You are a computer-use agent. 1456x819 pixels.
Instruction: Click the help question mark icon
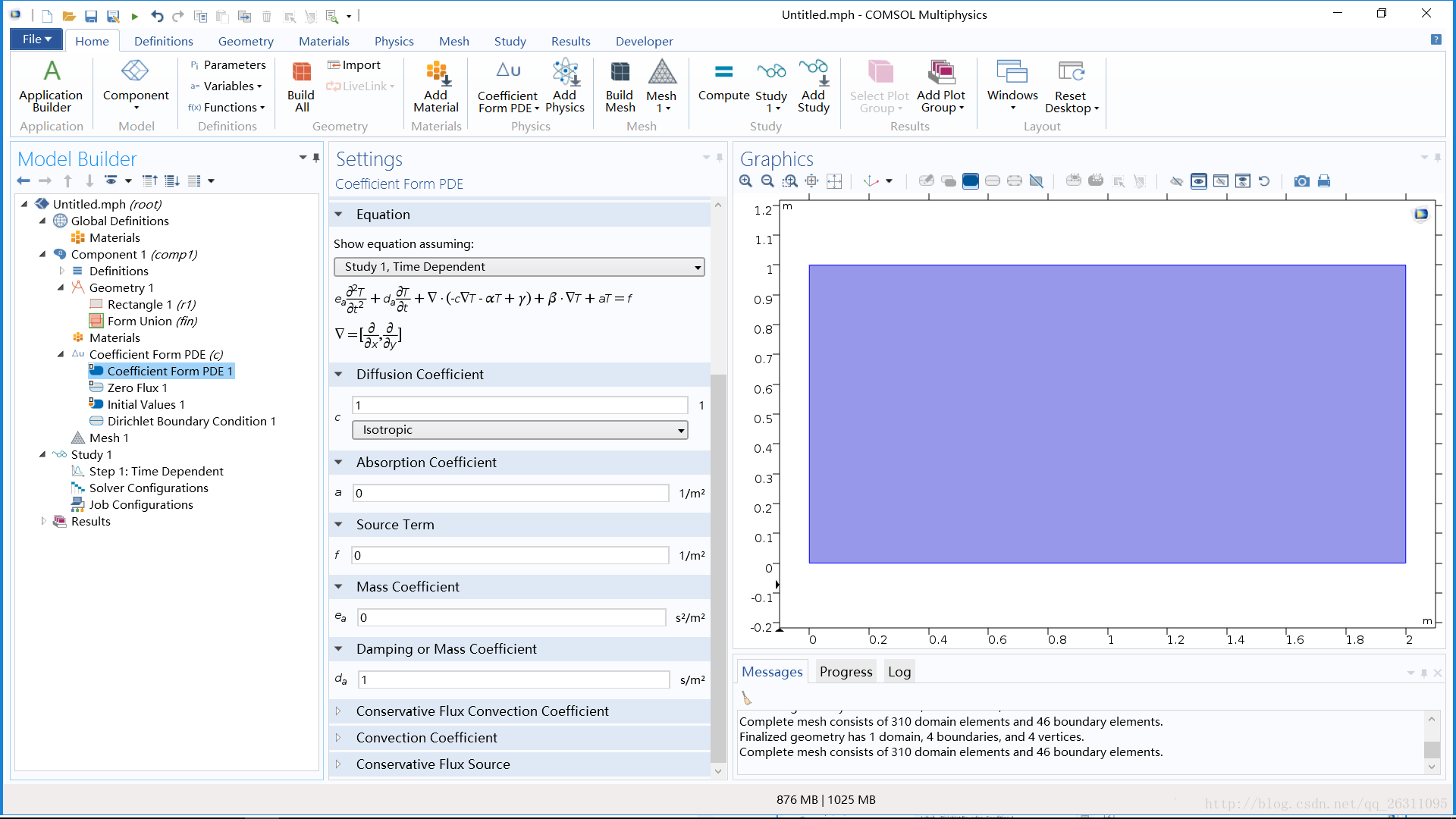(1436, 39)
